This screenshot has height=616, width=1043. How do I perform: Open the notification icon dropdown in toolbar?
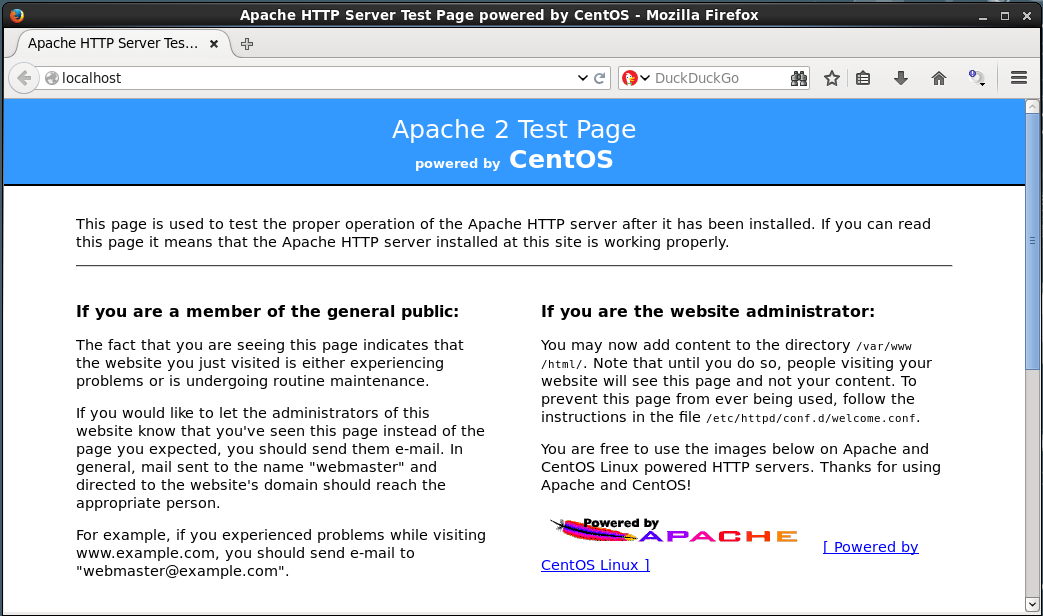(x=977, y=78)
